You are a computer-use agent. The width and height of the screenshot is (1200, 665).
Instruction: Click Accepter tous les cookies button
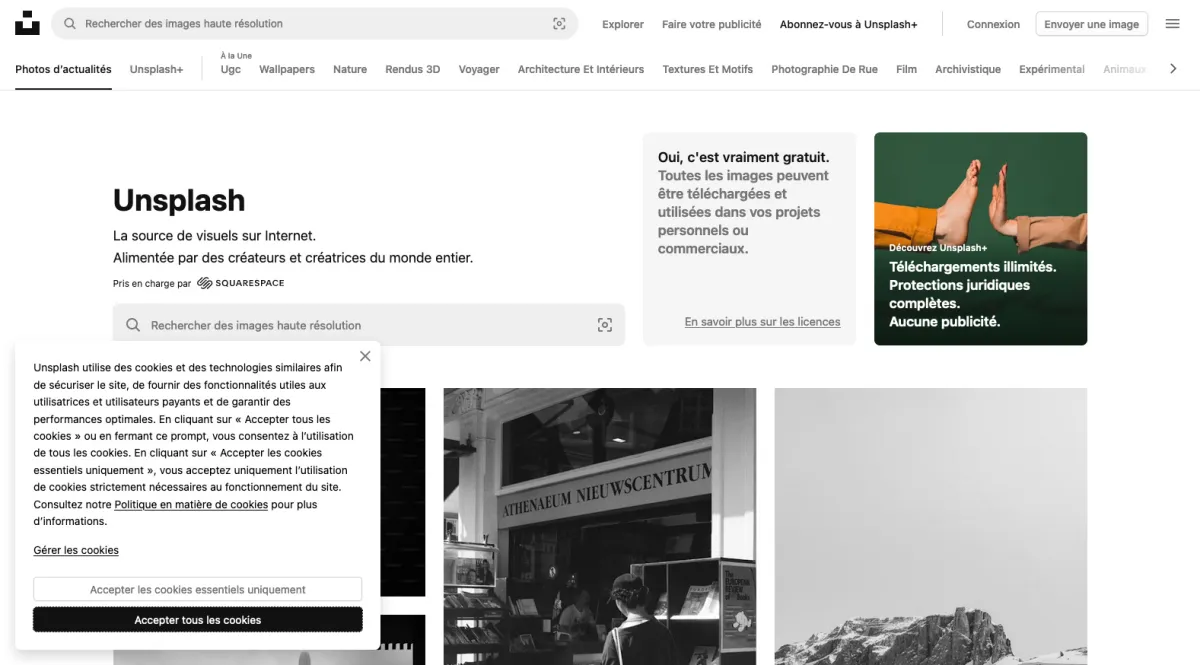tap(198, 620)
